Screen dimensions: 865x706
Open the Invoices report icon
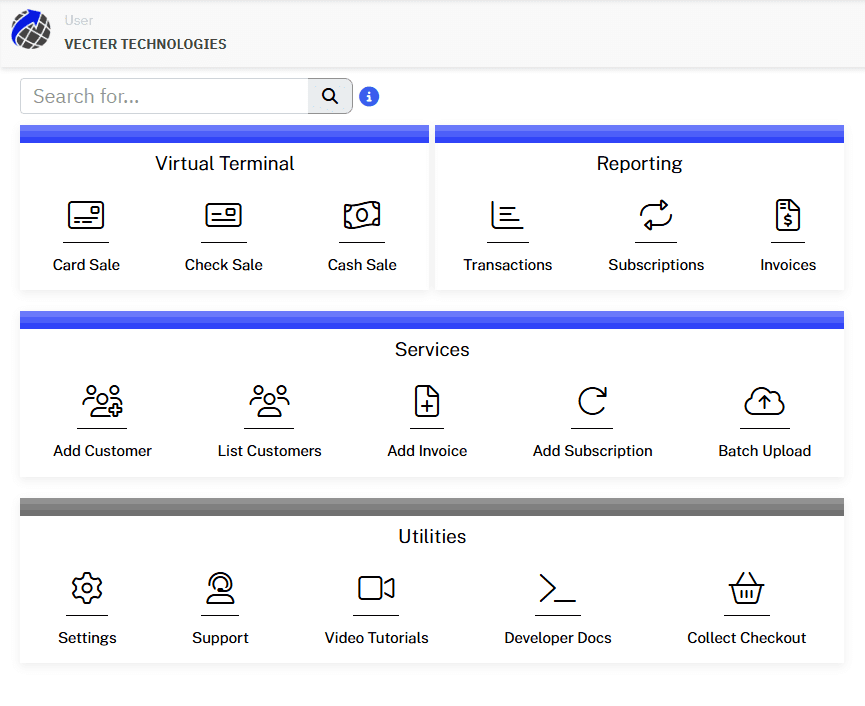coord(788,216)
